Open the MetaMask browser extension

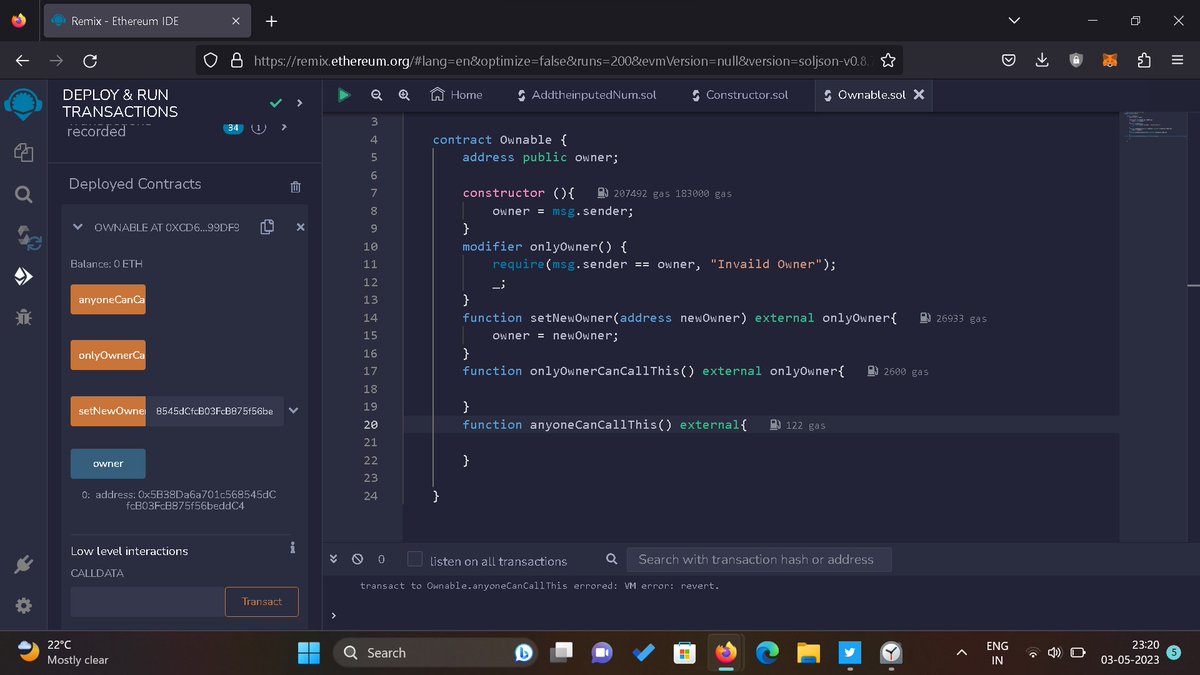click(1109, 60)
